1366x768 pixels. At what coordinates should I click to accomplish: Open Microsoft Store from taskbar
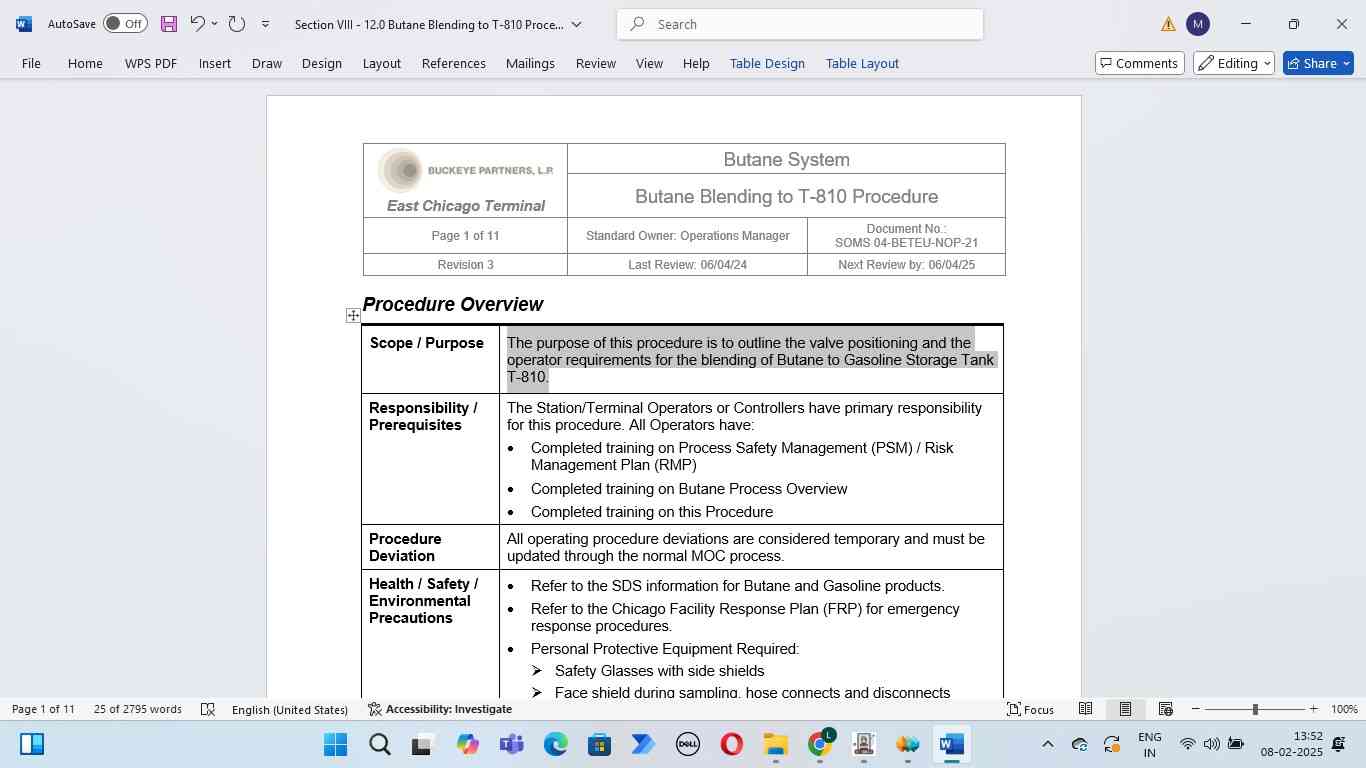pyautogui.click(x=599, y=744)
